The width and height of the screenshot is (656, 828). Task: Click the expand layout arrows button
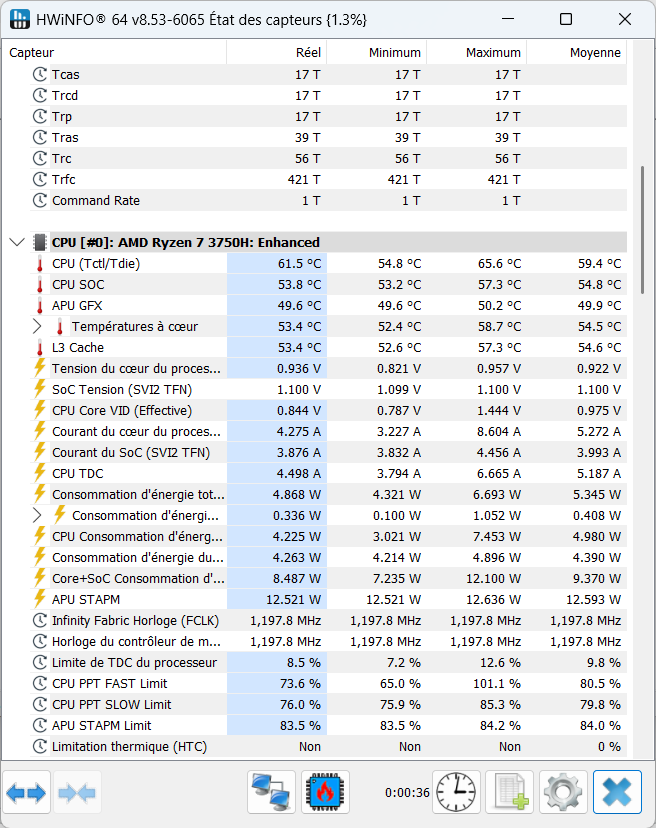click(x=26, y=792)
